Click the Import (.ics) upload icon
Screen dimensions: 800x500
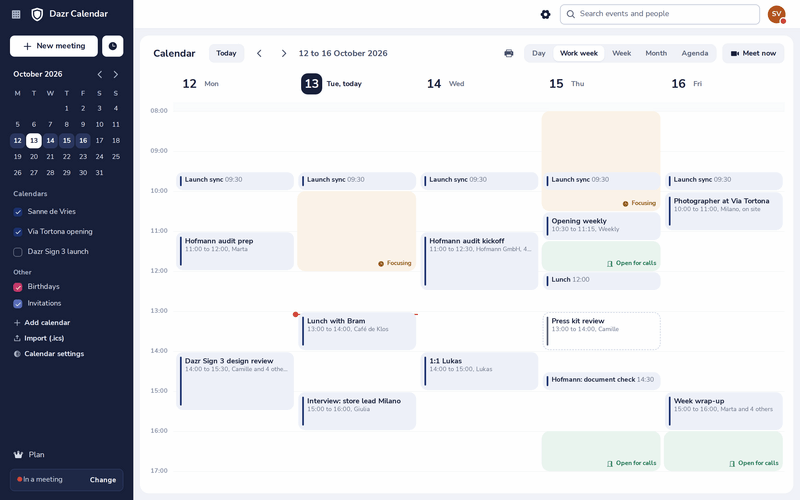(17, 338)
